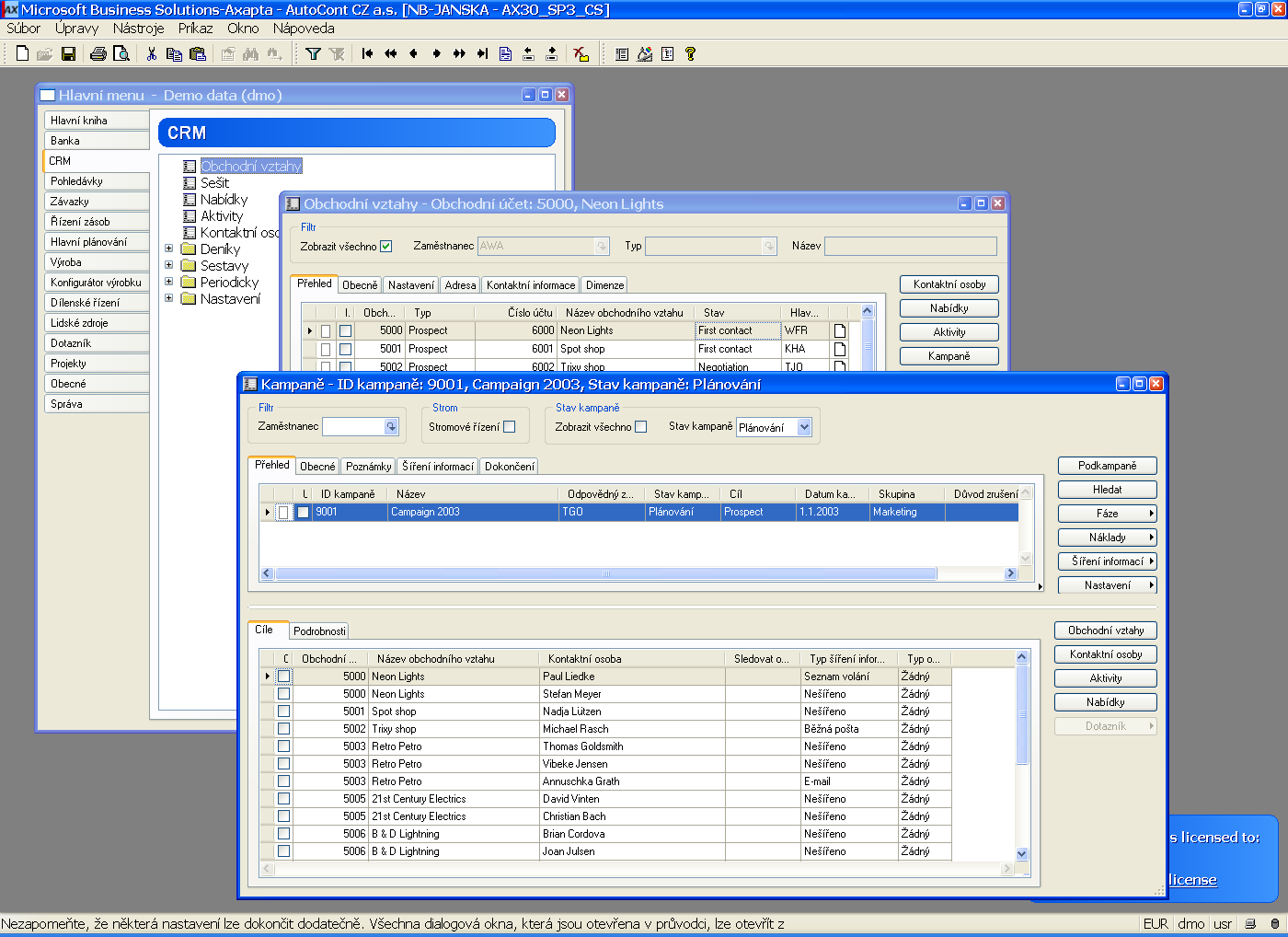1288x937 pixels.
Task: Expand the Nastavení tree node in CRM menu
Action: [168, 298]
